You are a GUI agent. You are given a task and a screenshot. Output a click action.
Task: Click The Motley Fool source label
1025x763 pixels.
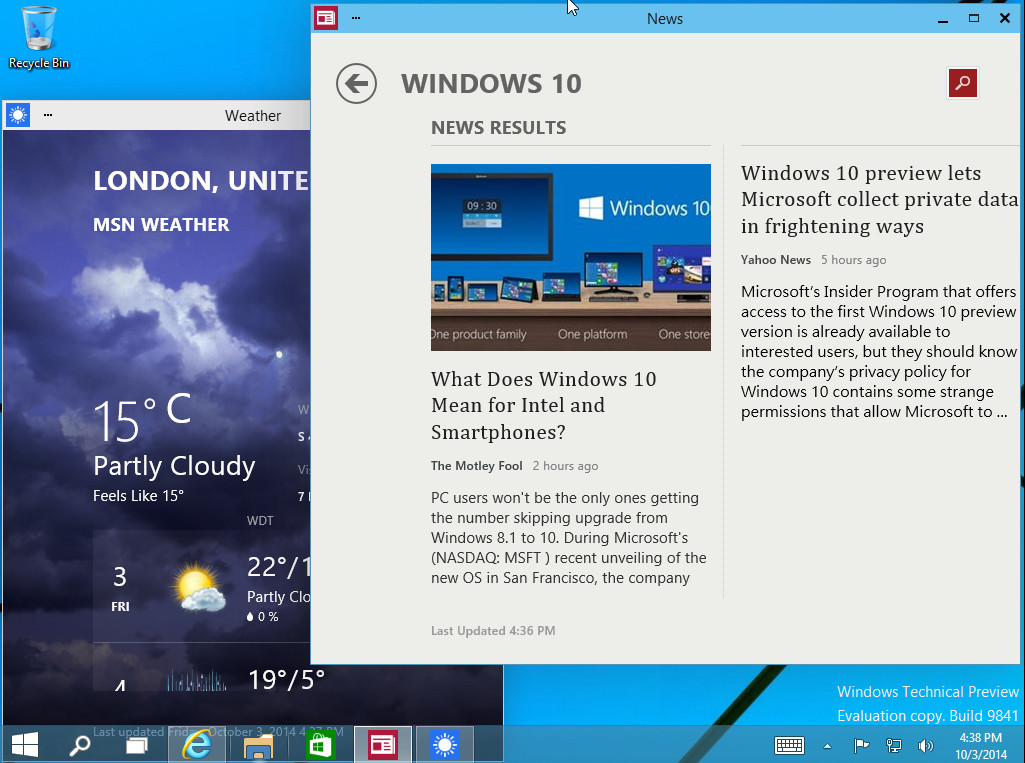tap(477, 466)
